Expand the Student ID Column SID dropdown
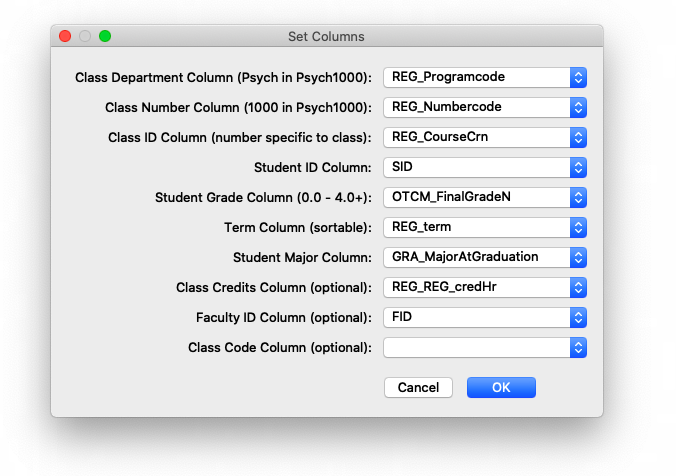The image size is (676, 476). (485, 167)
